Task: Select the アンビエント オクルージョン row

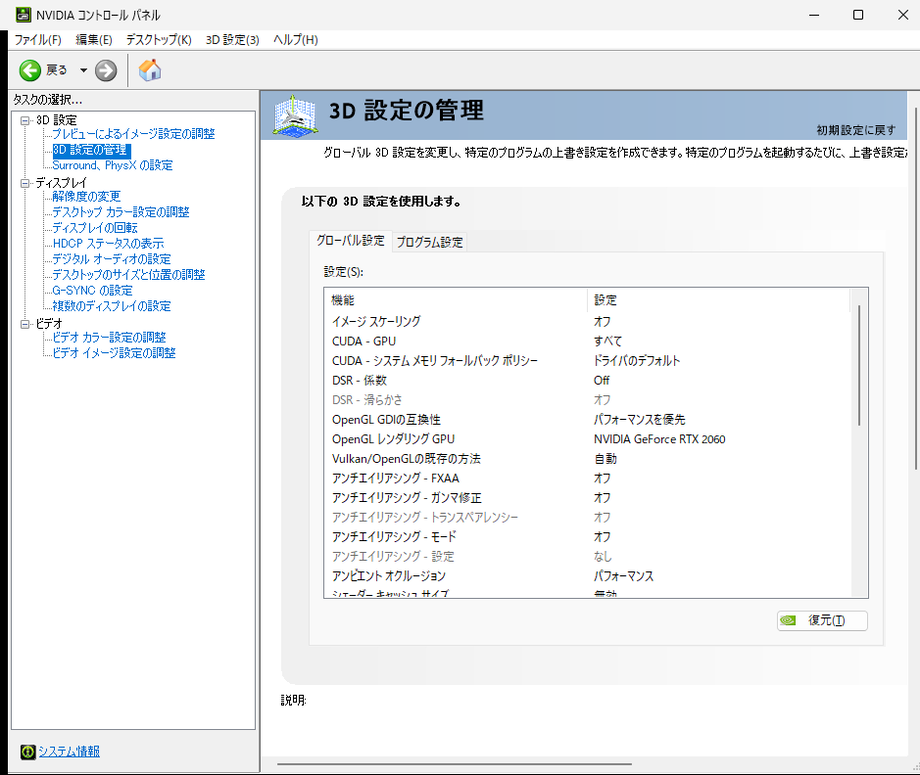Action: 587,576
